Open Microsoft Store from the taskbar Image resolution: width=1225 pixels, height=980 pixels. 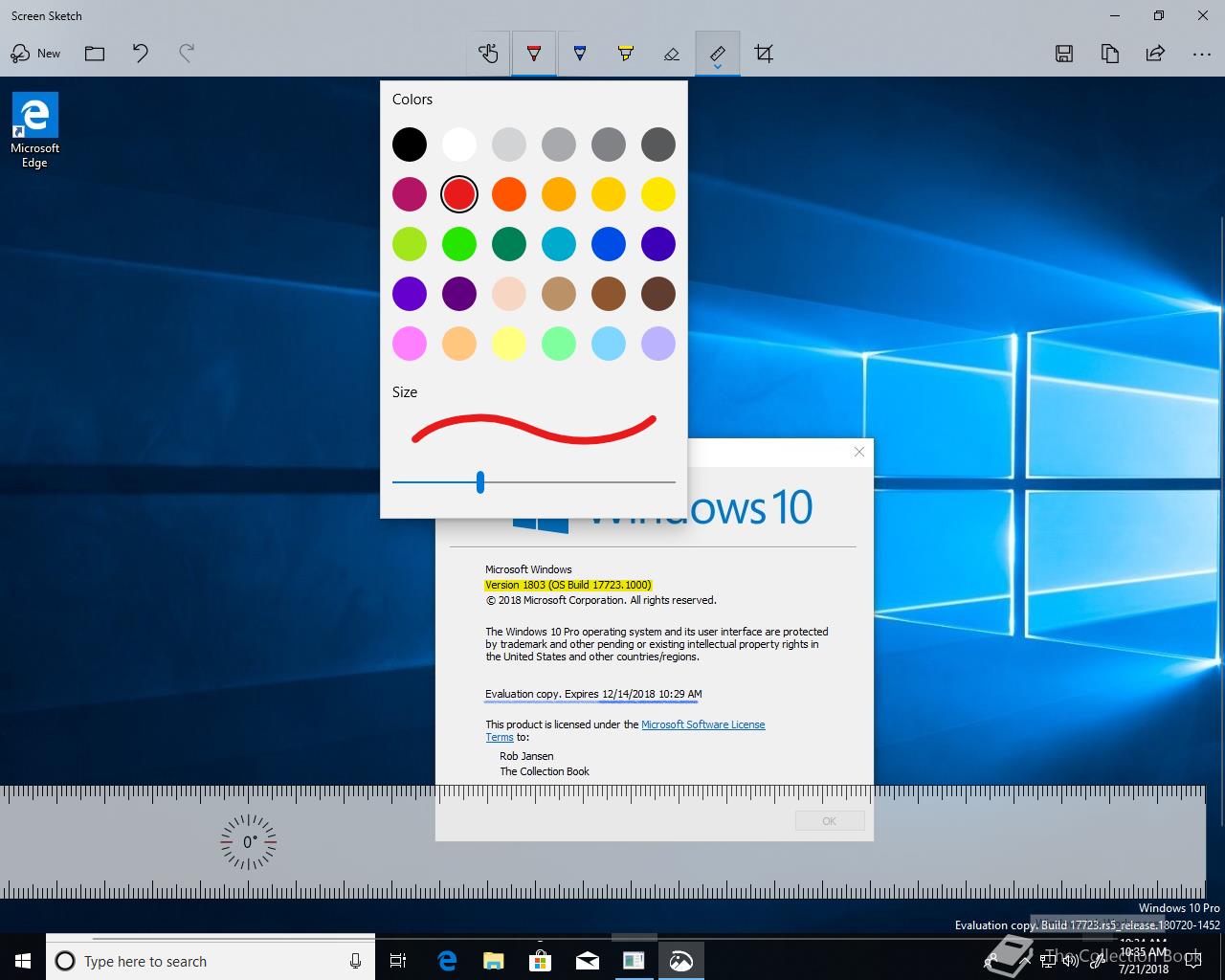pos(541,961)
